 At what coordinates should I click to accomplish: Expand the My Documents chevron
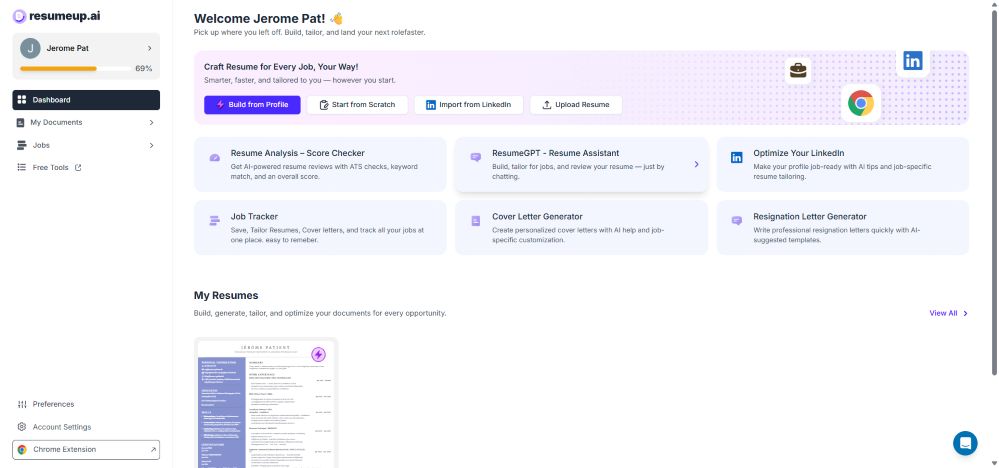tap(151, 123)
